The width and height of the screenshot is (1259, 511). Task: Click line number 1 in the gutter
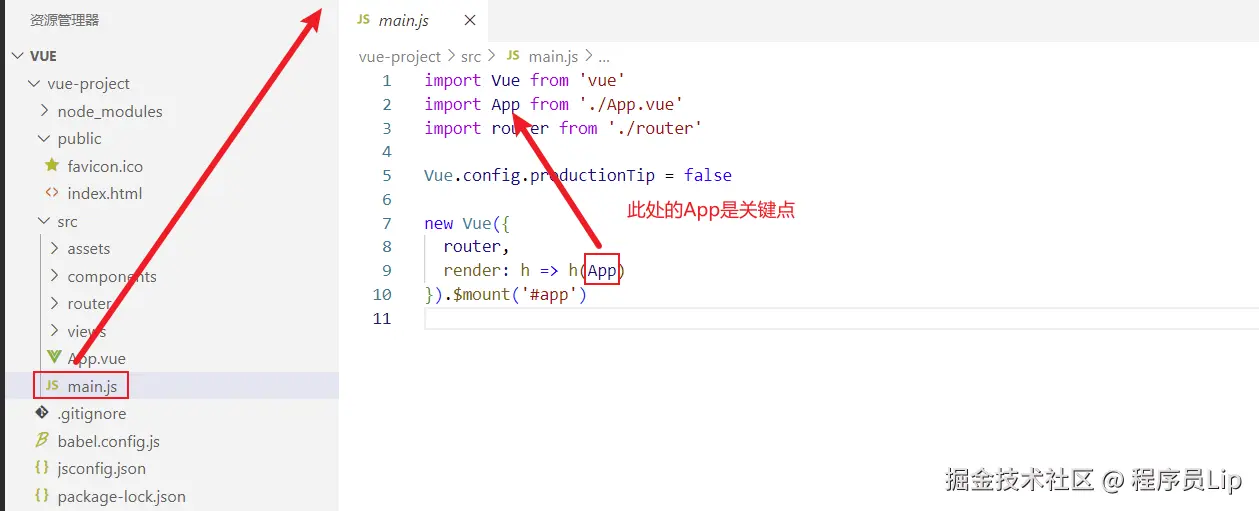pos(387,80)
